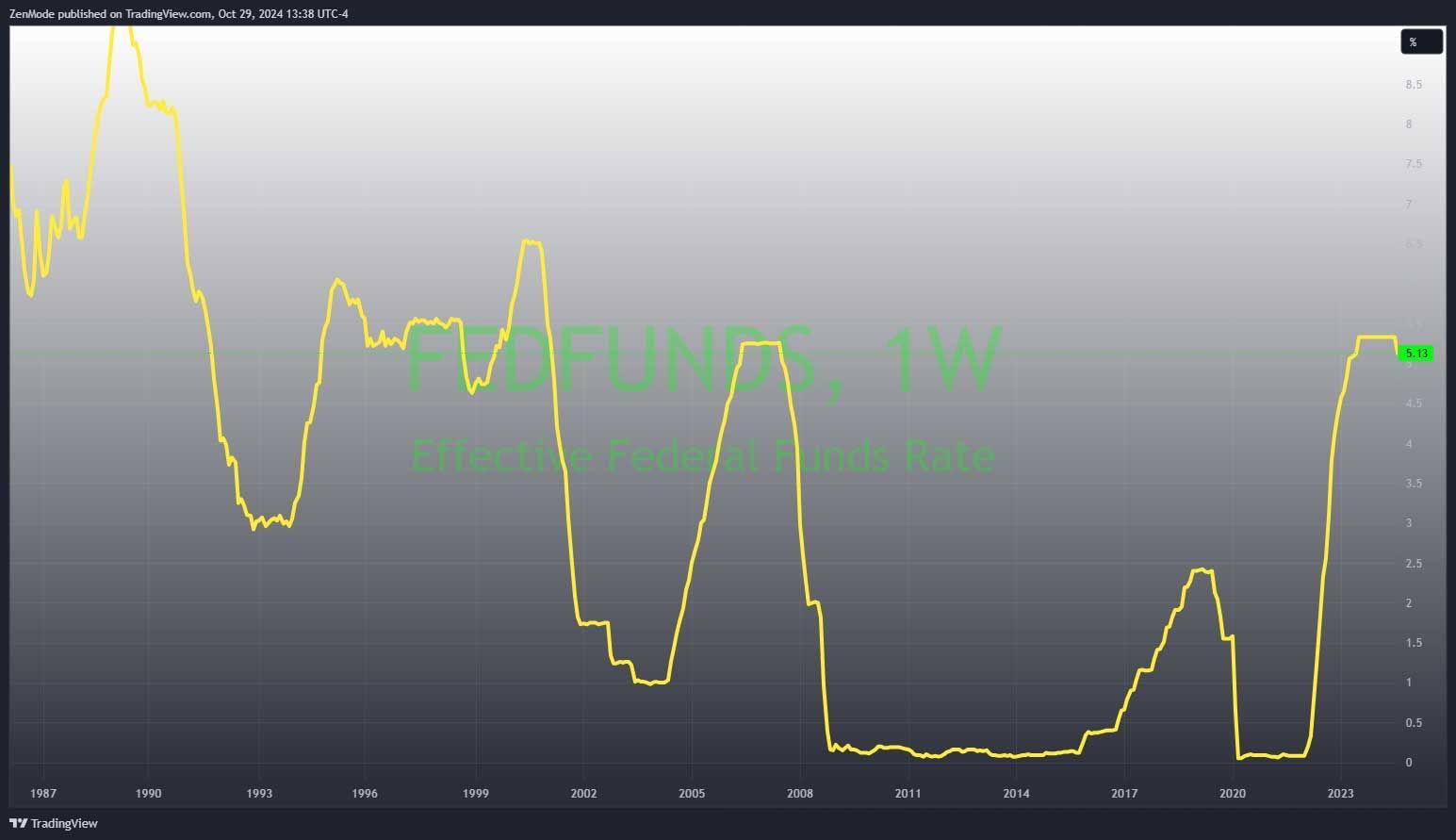Viewport: 1456px width, 840px height.
Task: Select the 1999 label on time axis
Action: point(476,794)
